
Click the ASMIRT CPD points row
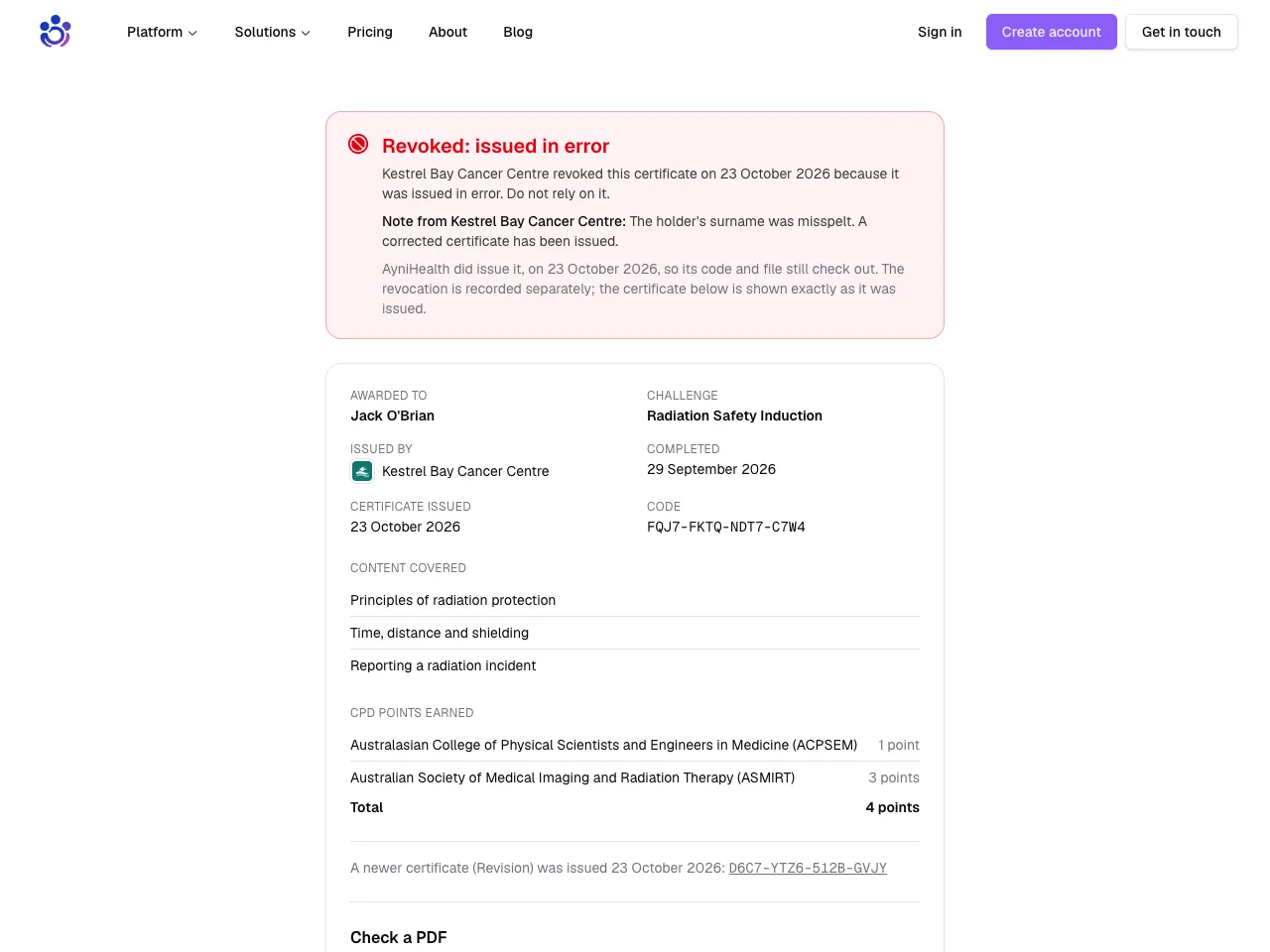[x=635, y=777]
